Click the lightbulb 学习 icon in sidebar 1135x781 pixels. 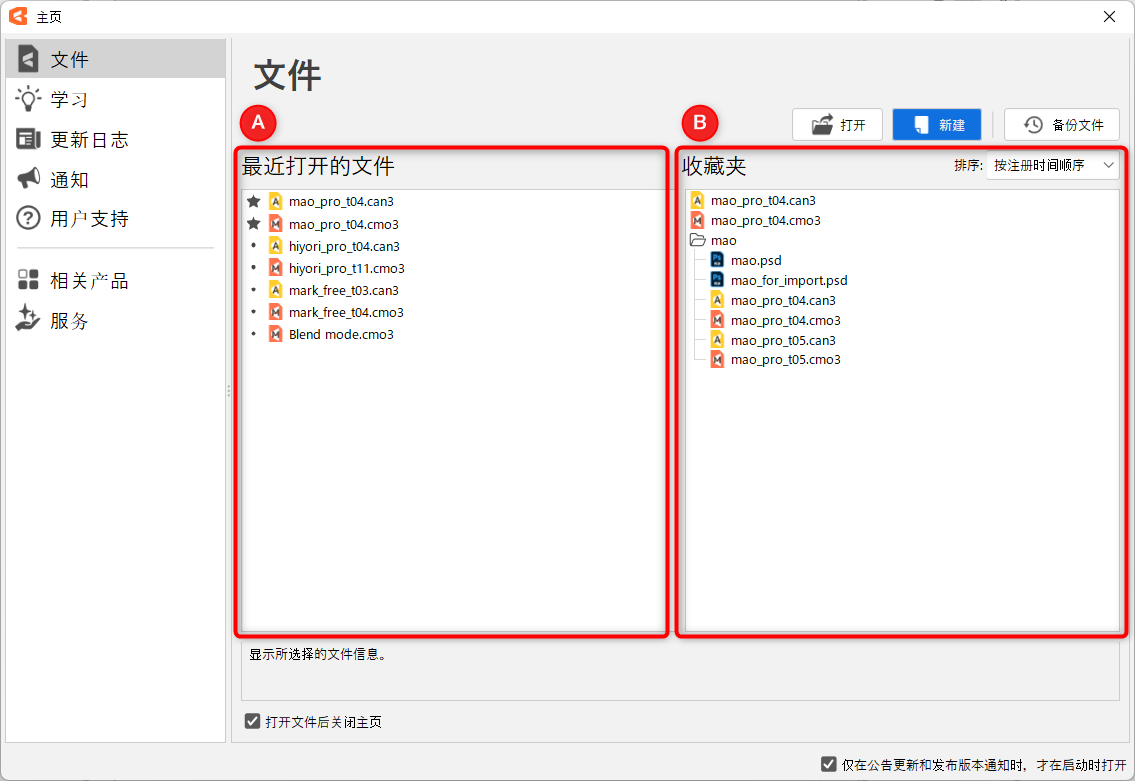[28, 99]
